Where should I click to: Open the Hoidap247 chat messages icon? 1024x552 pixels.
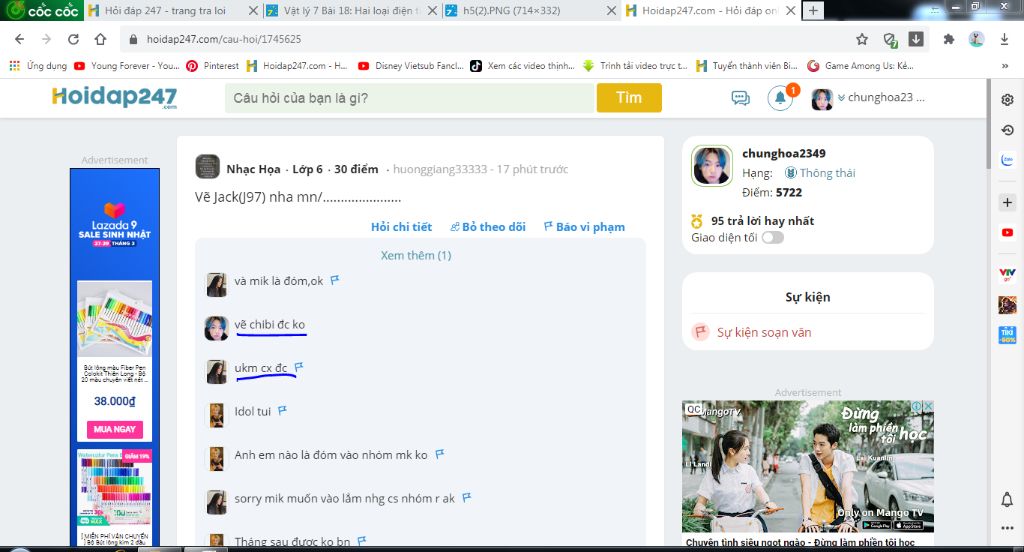click(x=741, y=98)
